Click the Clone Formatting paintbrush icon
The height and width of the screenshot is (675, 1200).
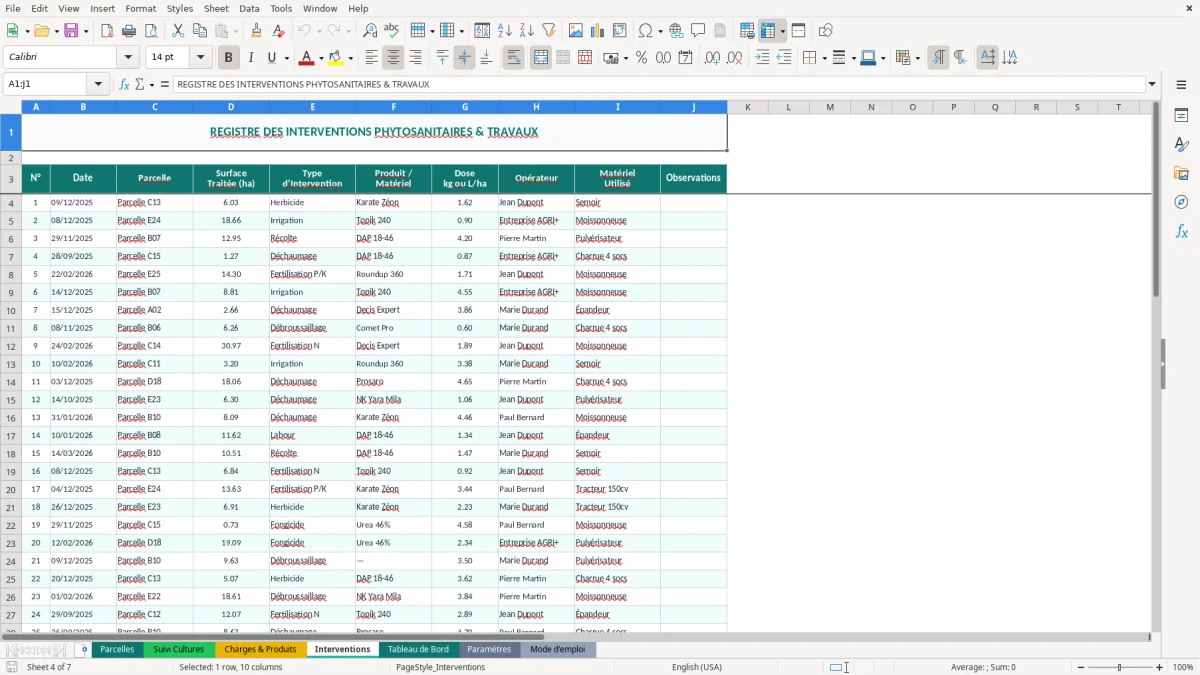pyautogui.click(x=257, y=31)
